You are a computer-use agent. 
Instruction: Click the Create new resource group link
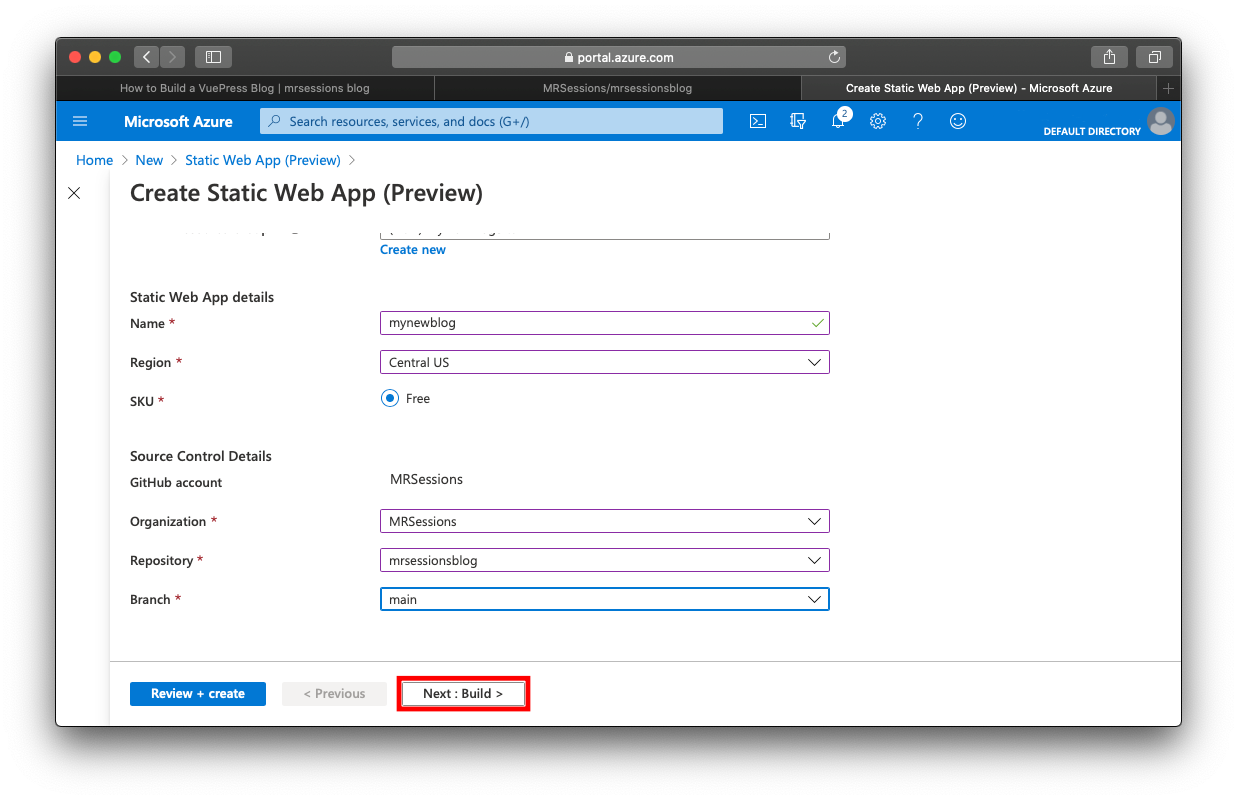tap(413, 250)
